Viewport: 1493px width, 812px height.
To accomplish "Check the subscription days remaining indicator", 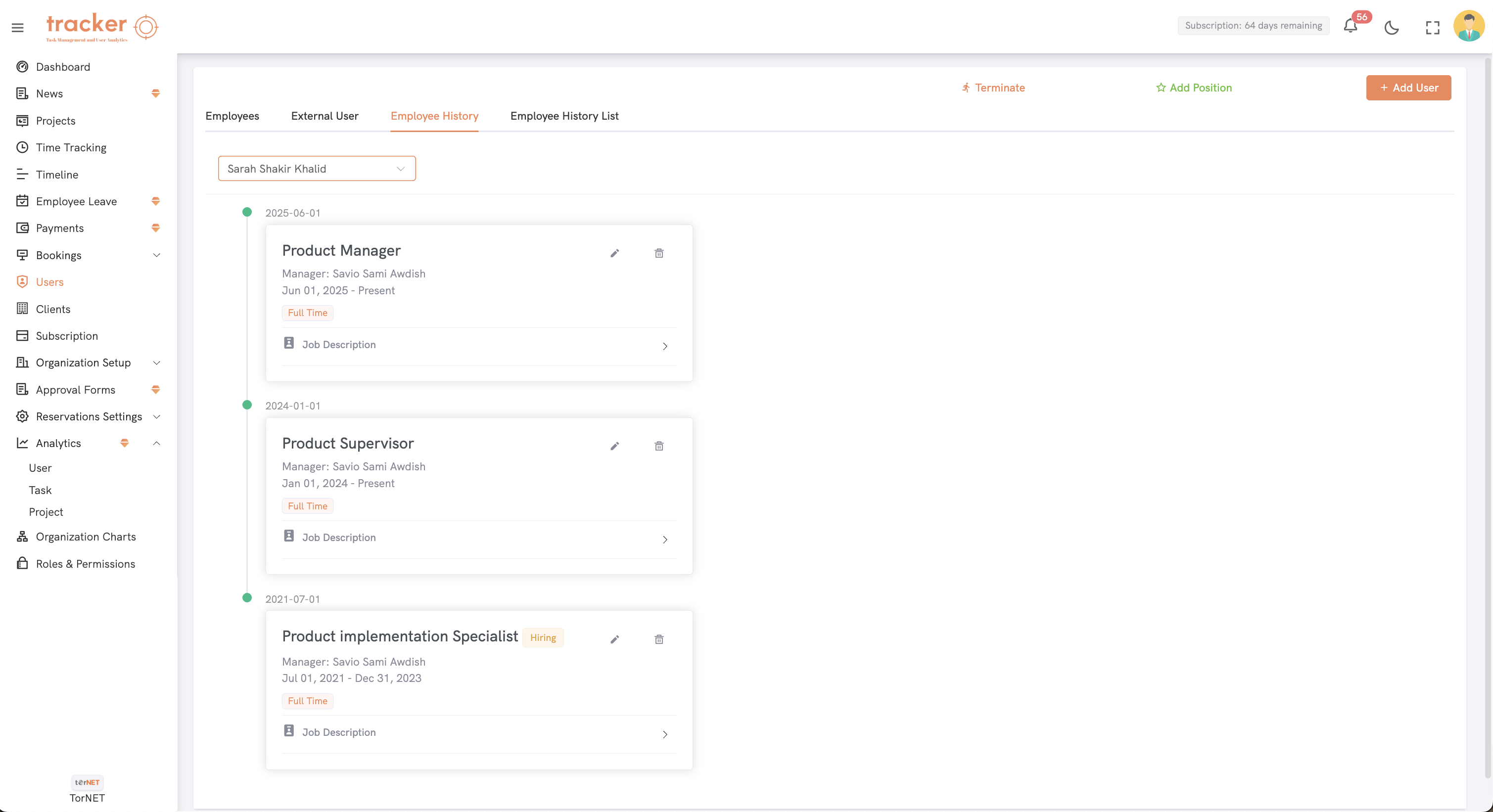I will tap(1253, 25).
